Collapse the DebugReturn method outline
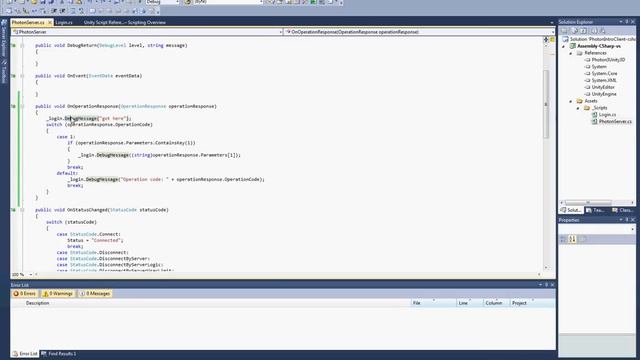The image size is (640, 360). click(x=22, y=46)
